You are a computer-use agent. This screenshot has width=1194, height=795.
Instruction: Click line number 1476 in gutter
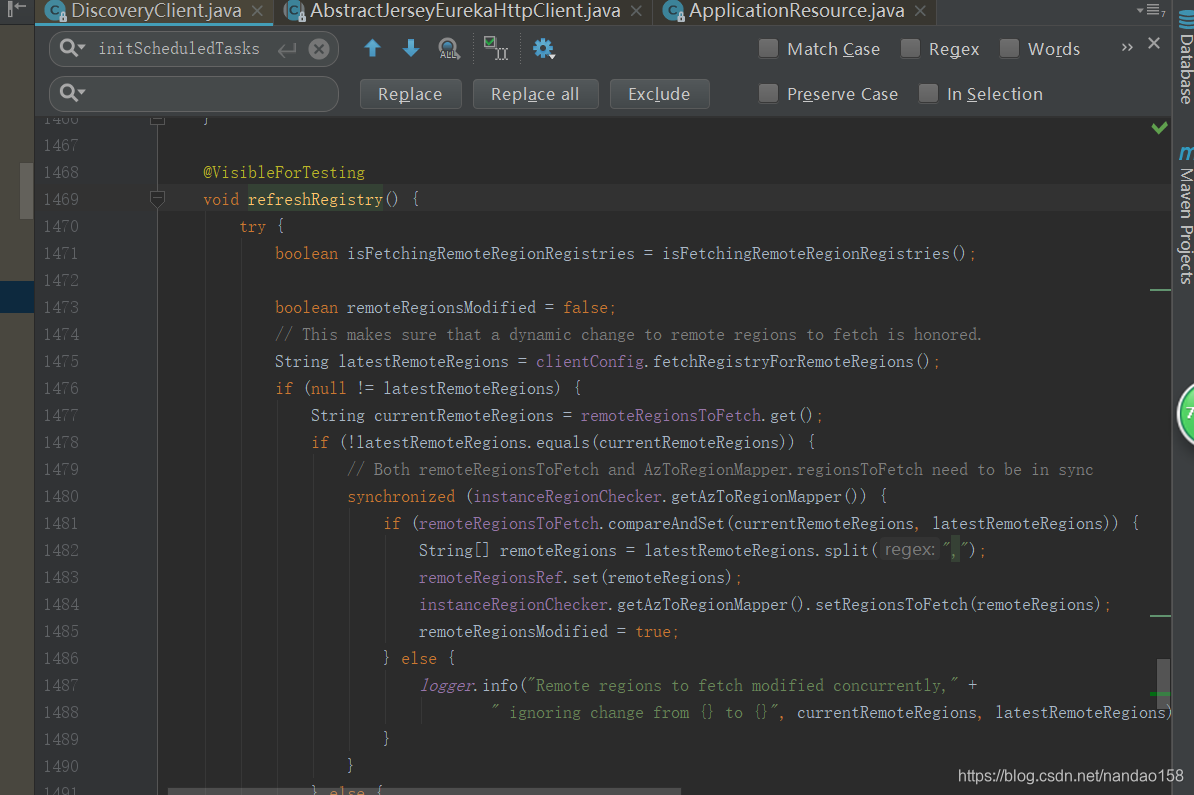tap(61, 388)
